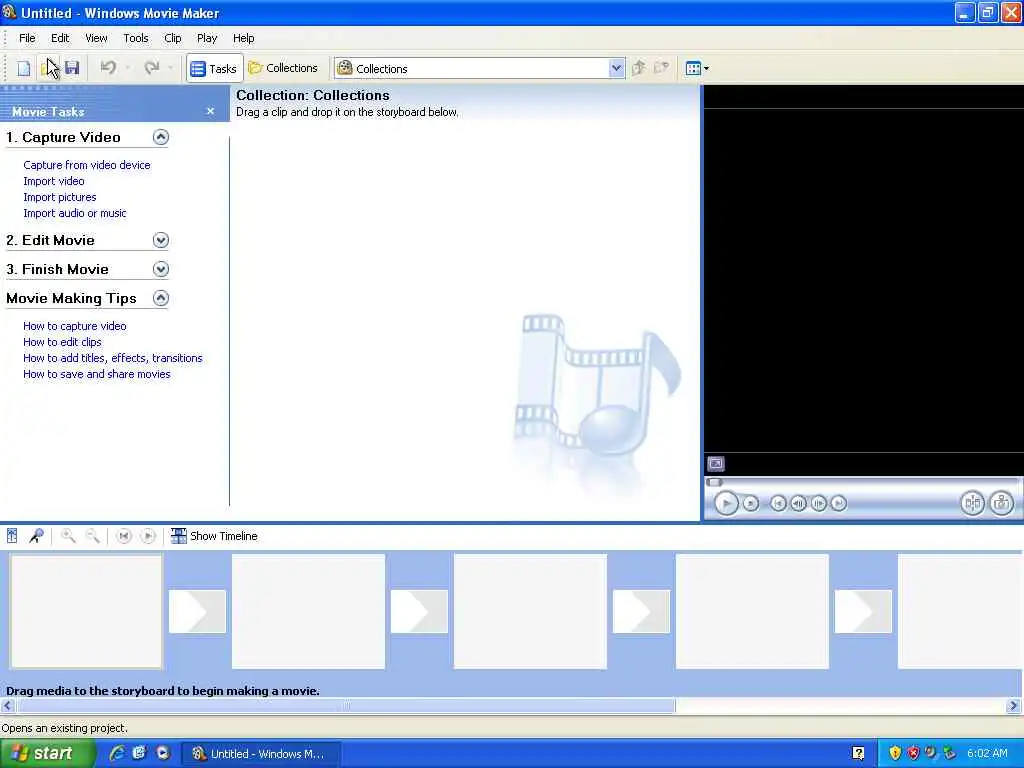Image resolution: width=1024 pixels, height=768 pixels.
Task: Open the Collections combo box dropdown
Action: (x=616, y=69)
